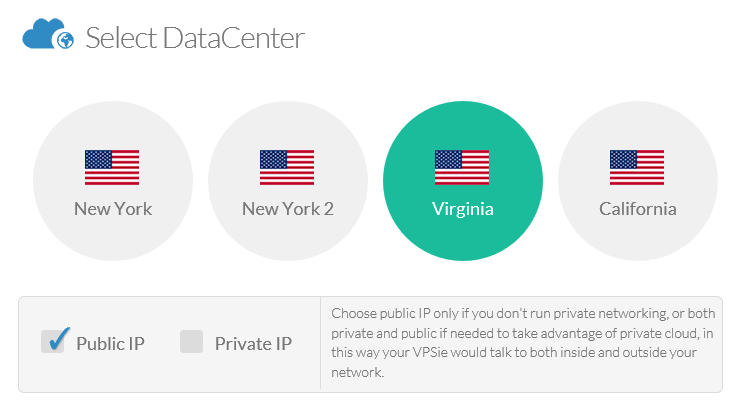
Task: Uncheck the Public IP checkbox
Action: (53, 342)
